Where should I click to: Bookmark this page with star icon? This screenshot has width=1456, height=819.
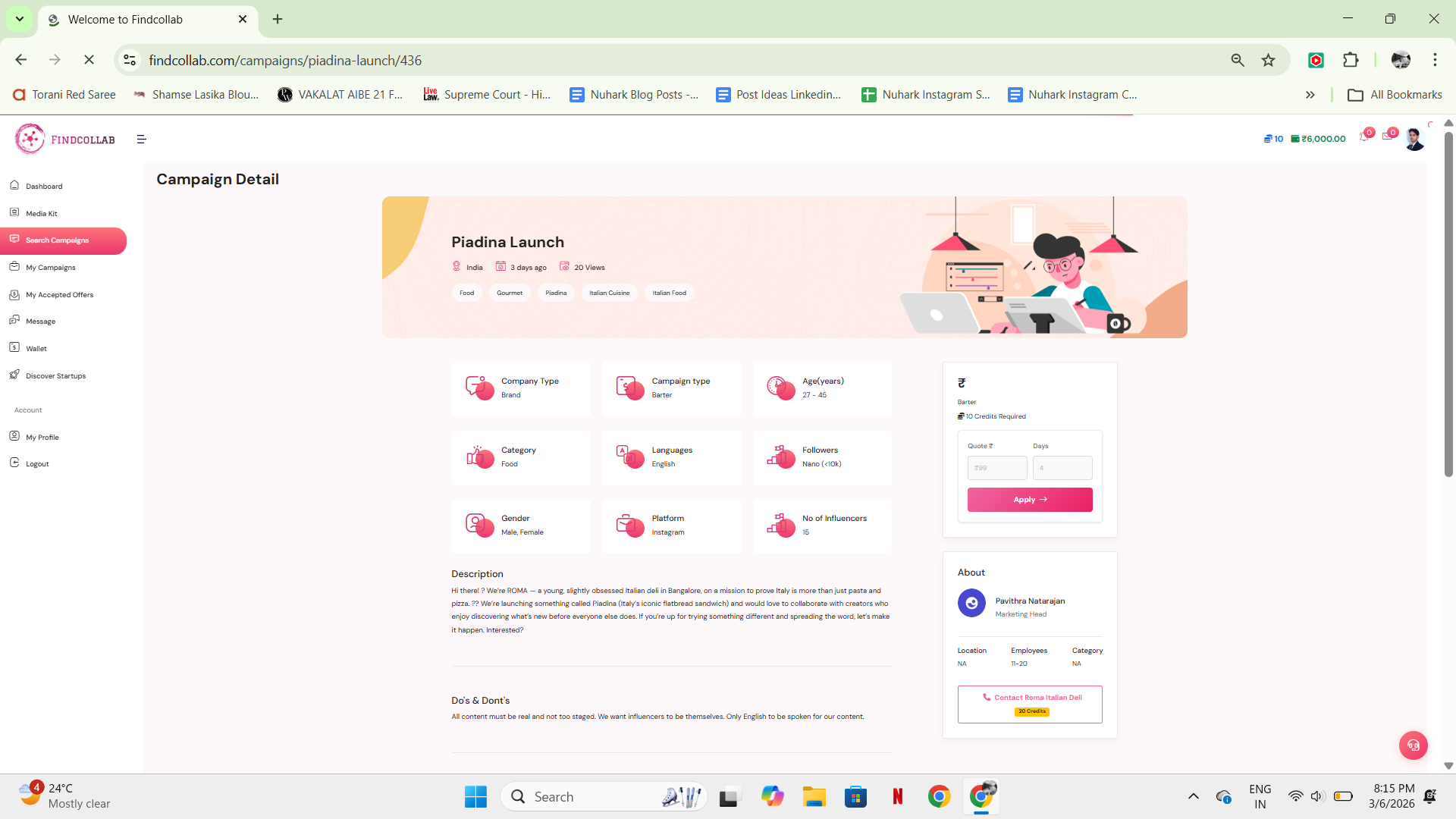pyautogui.click(x=1268, y=60)
